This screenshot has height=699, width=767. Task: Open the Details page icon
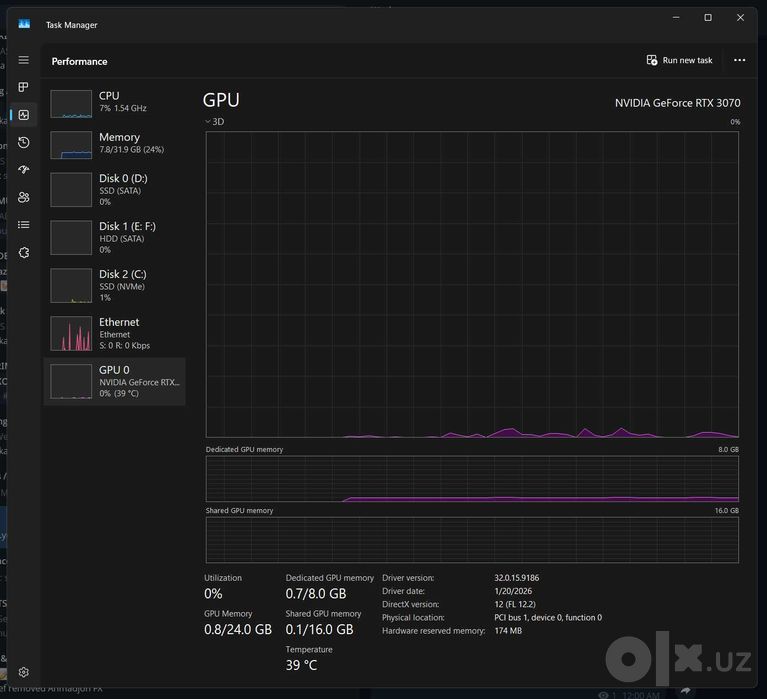pyautogui.click(x=23, y=225)
